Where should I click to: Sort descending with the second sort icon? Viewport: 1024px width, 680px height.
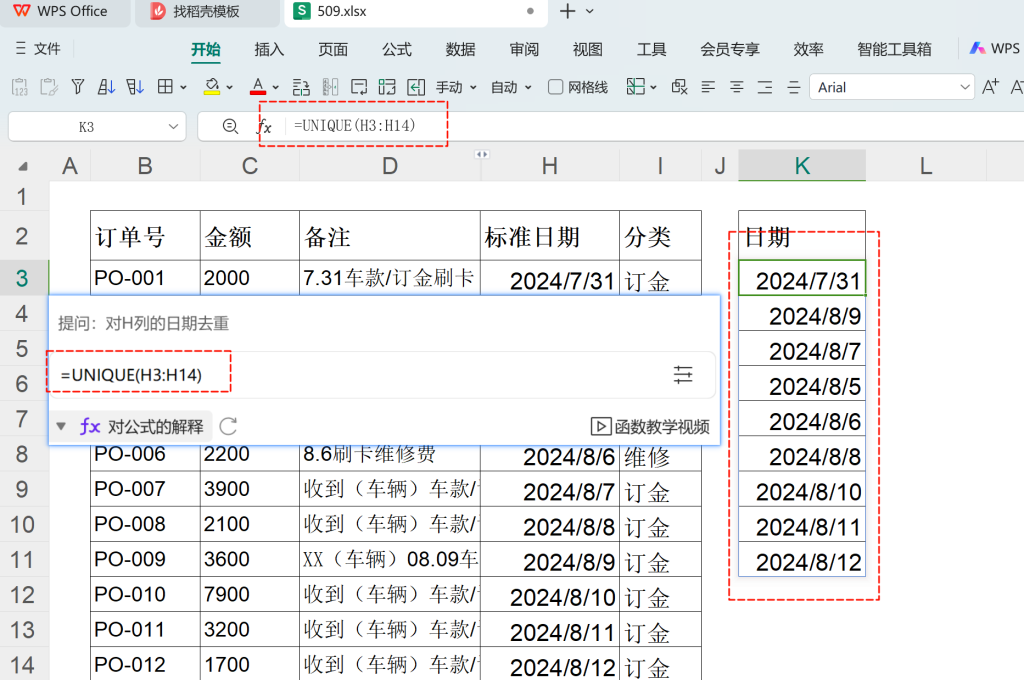[135, 87]
